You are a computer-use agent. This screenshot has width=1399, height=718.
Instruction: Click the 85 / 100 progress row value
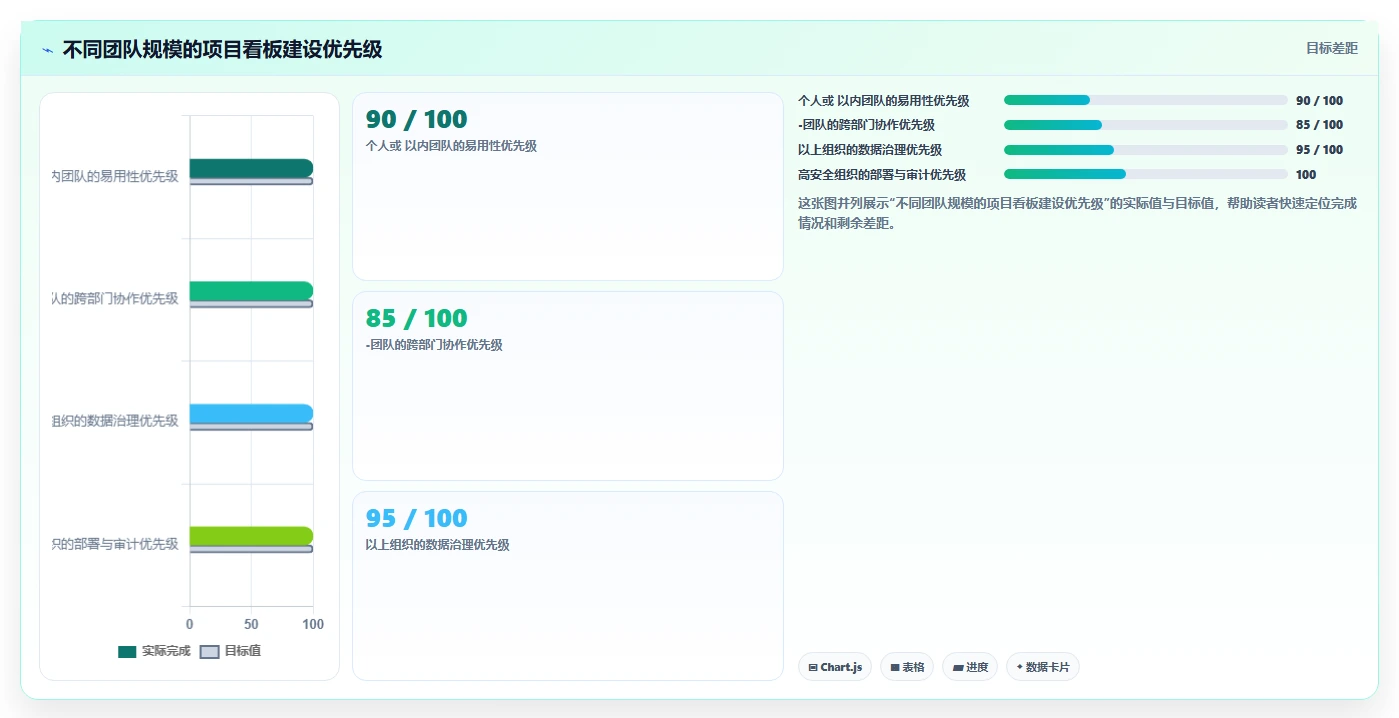point(1319,125)
